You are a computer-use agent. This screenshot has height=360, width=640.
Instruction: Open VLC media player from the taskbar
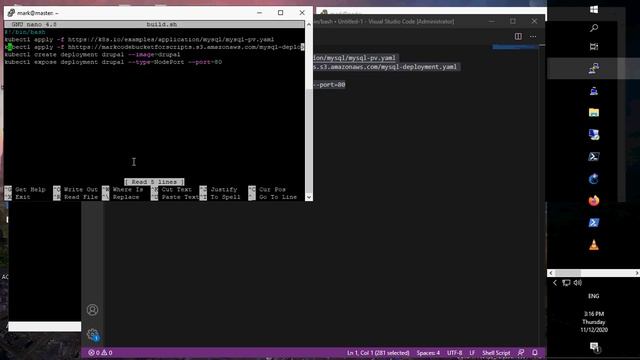pos(594,245)
